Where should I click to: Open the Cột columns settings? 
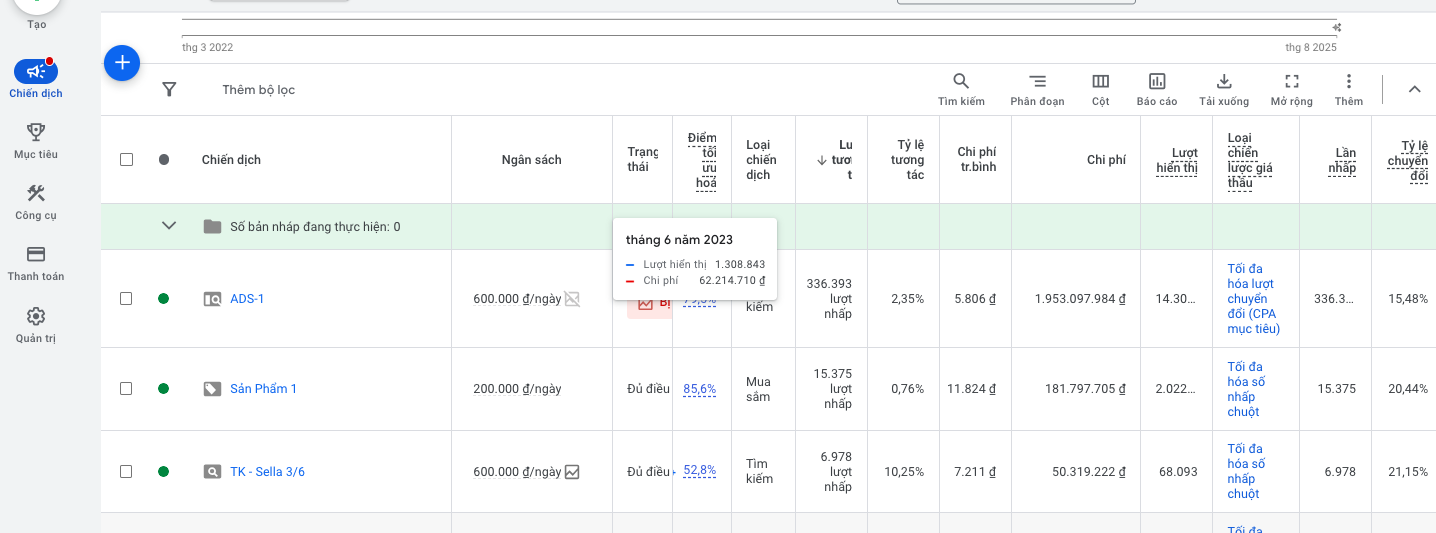click(x=1100, y=82)
